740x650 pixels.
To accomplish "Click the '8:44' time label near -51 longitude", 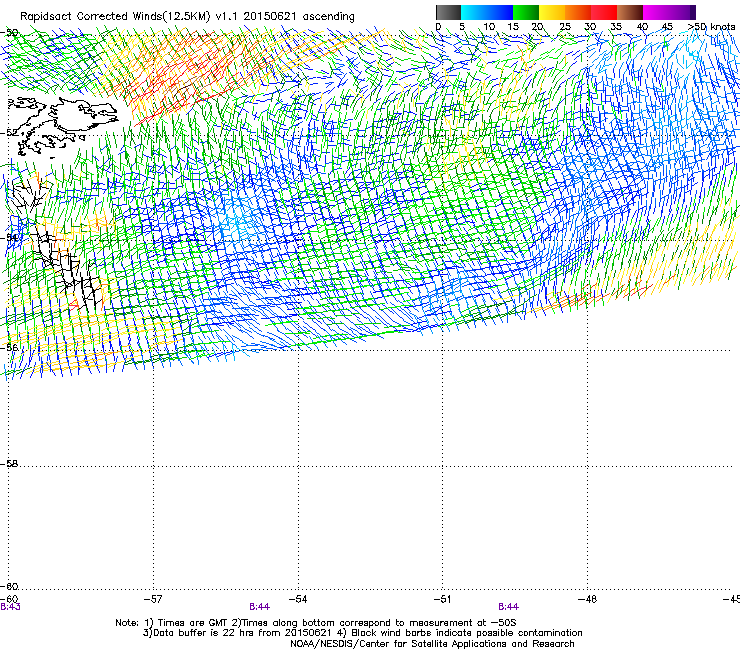I will coord(508,607).
